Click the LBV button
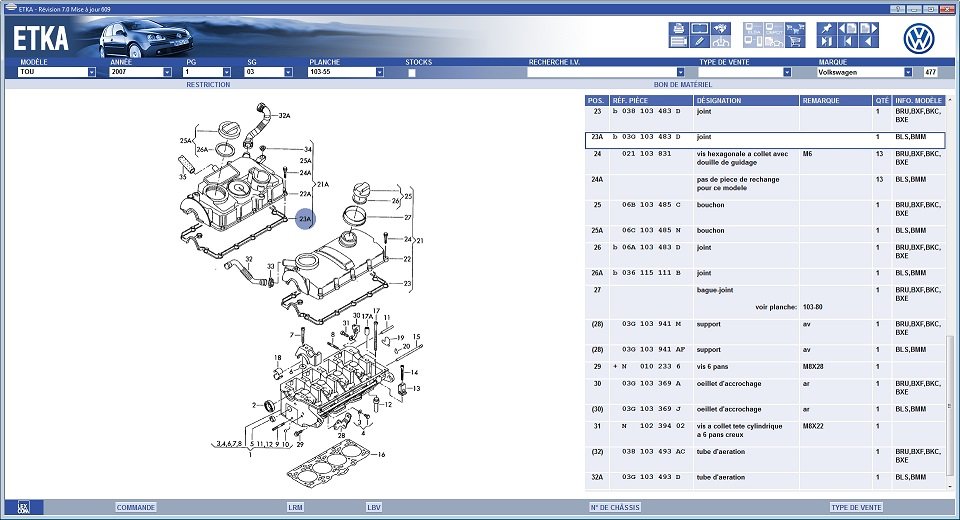Viewport: 960px width, 520px height. pos(373,507)
